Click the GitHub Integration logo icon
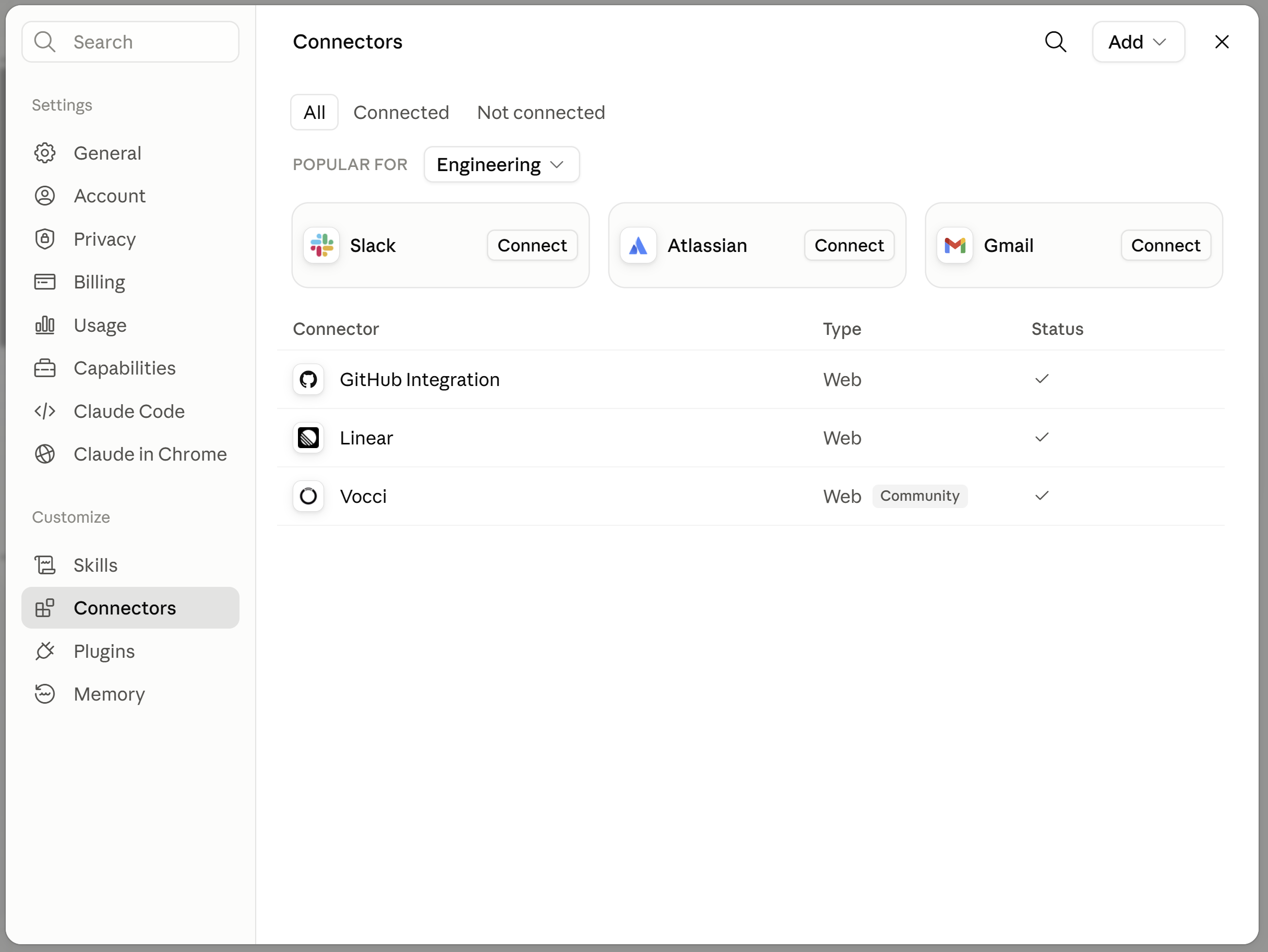This screenshot has height=952, width=1268. 308,379
